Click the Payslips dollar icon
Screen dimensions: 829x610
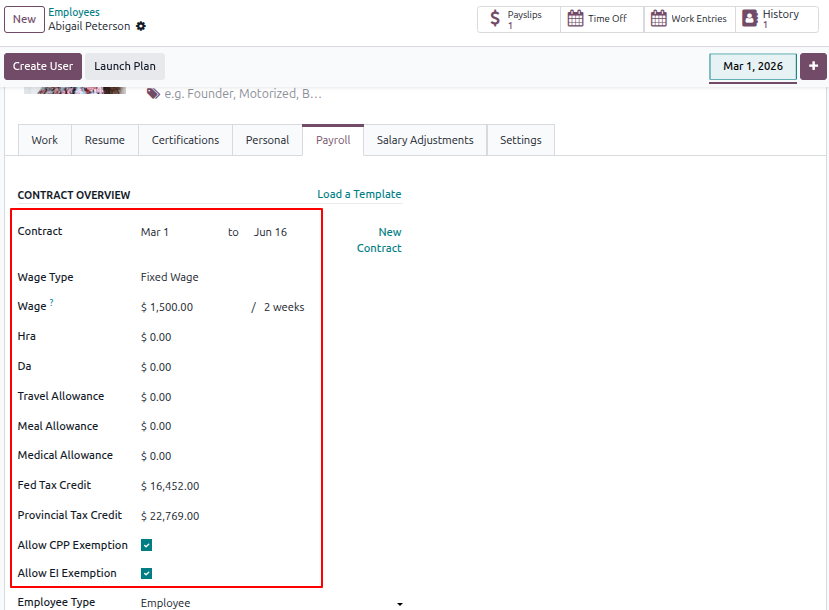click(495, 19)
